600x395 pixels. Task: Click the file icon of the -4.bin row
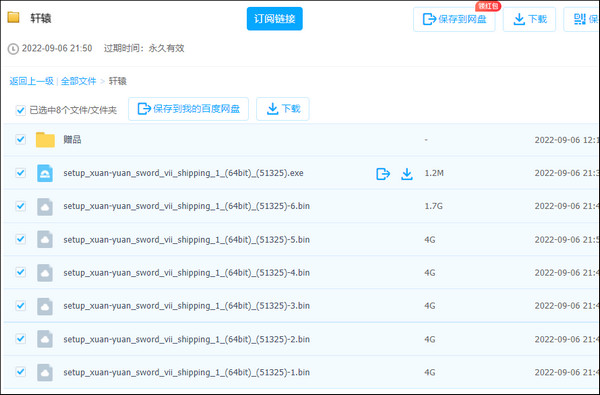[45, 273]
